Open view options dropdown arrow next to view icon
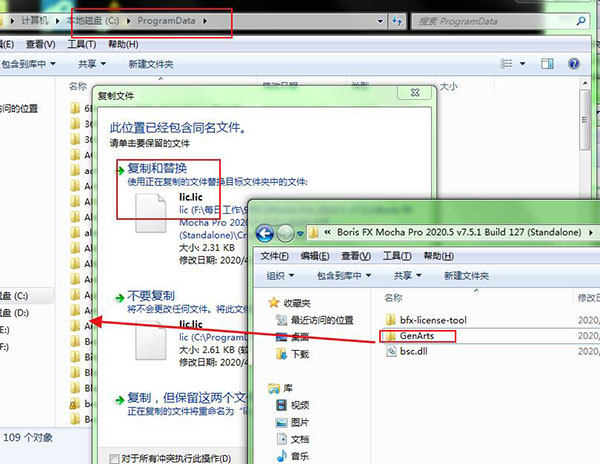 tap(523, 63)
